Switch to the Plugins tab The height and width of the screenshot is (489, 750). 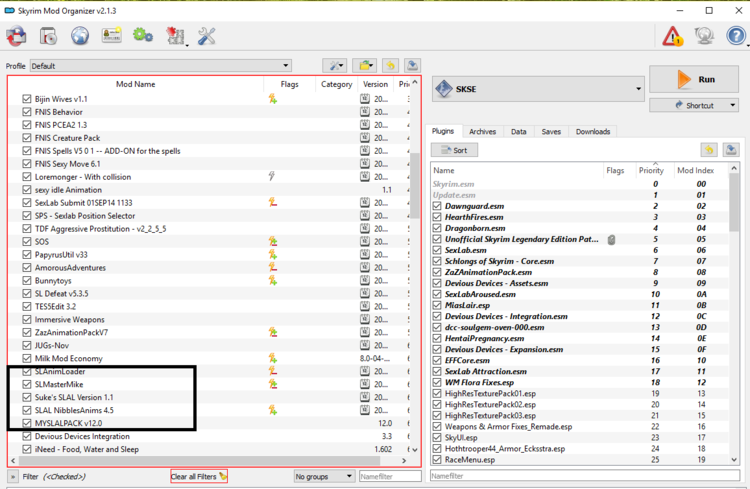[x=443, y=131]
